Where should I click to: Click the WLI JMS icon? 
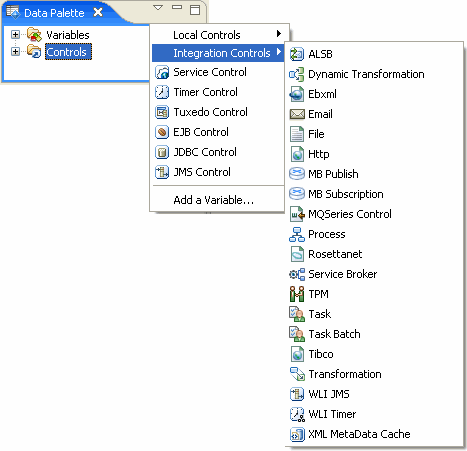pyautogui.click(x=297, y=394)
